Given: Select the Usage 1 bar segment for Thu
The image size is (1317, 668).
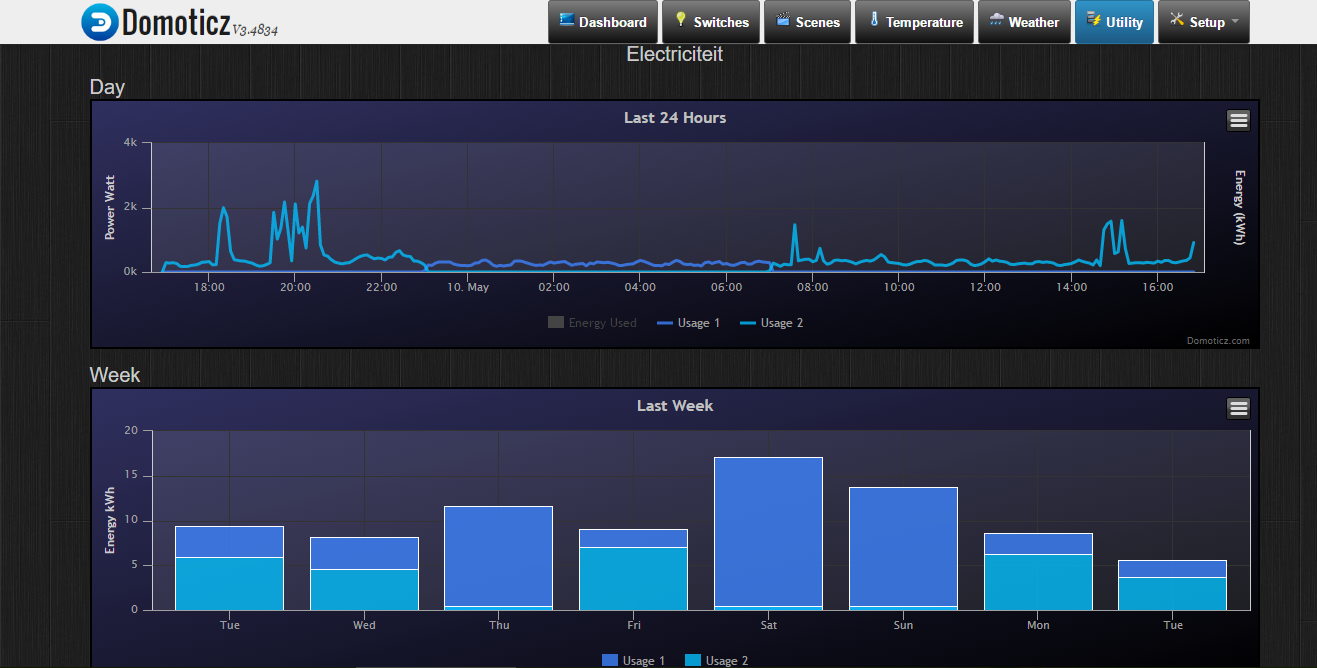Looking at the screenshot, I should click(499, 556).
